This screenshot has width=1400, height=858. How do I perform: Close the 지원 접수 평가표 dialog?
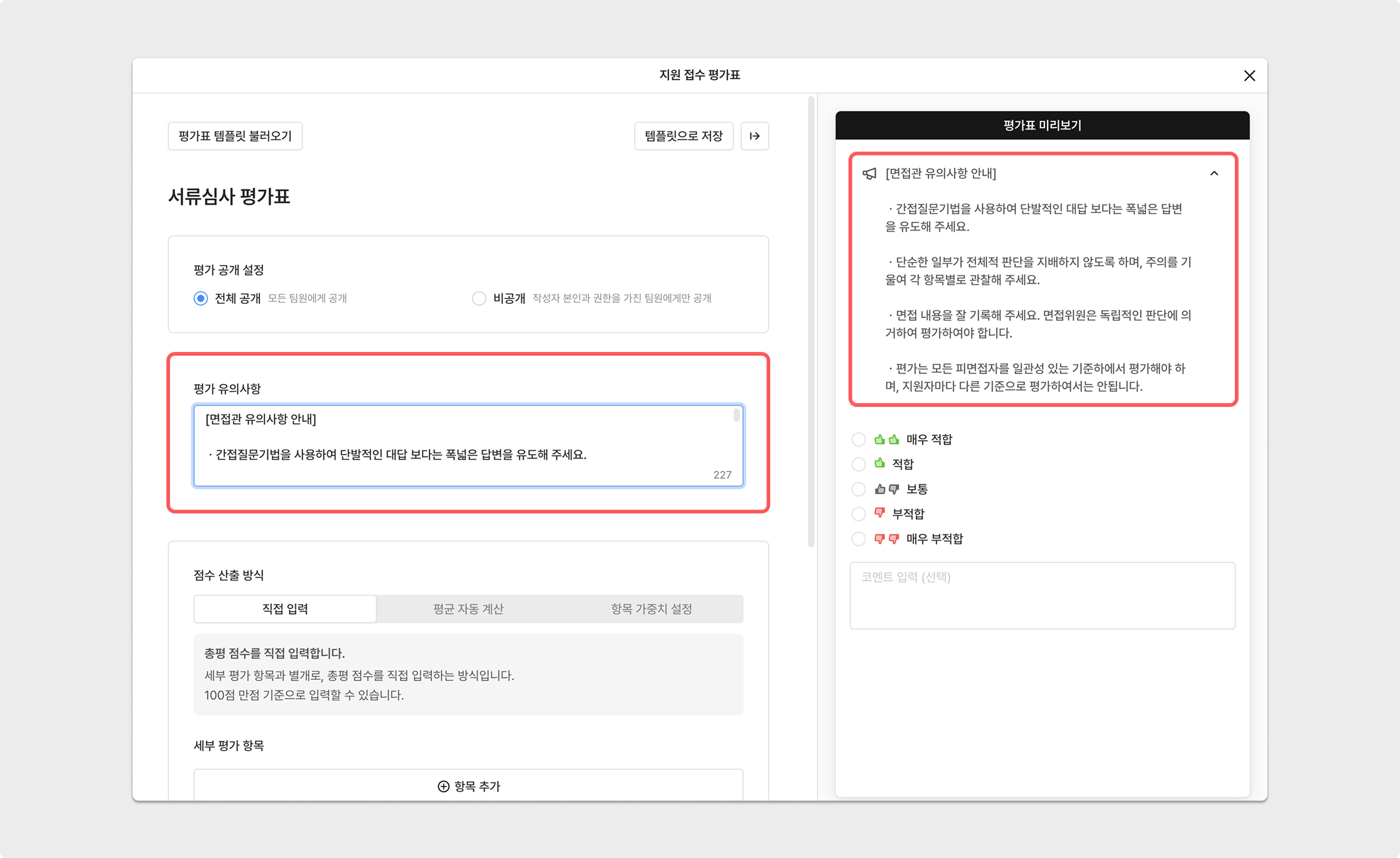(1249, 76)
